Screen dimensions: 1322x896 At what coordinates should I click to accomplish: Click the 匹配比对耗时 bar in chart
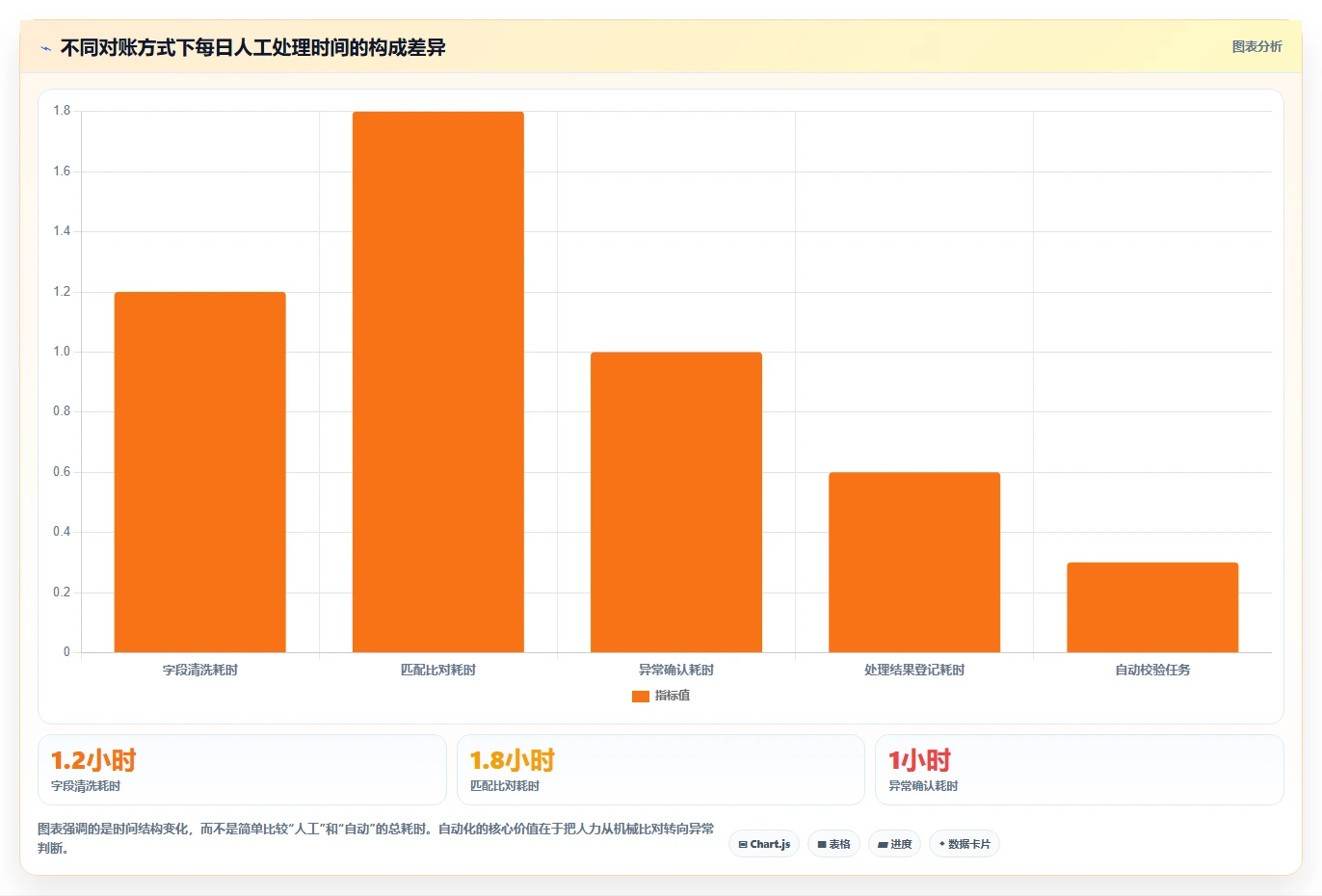click(438, 382)
